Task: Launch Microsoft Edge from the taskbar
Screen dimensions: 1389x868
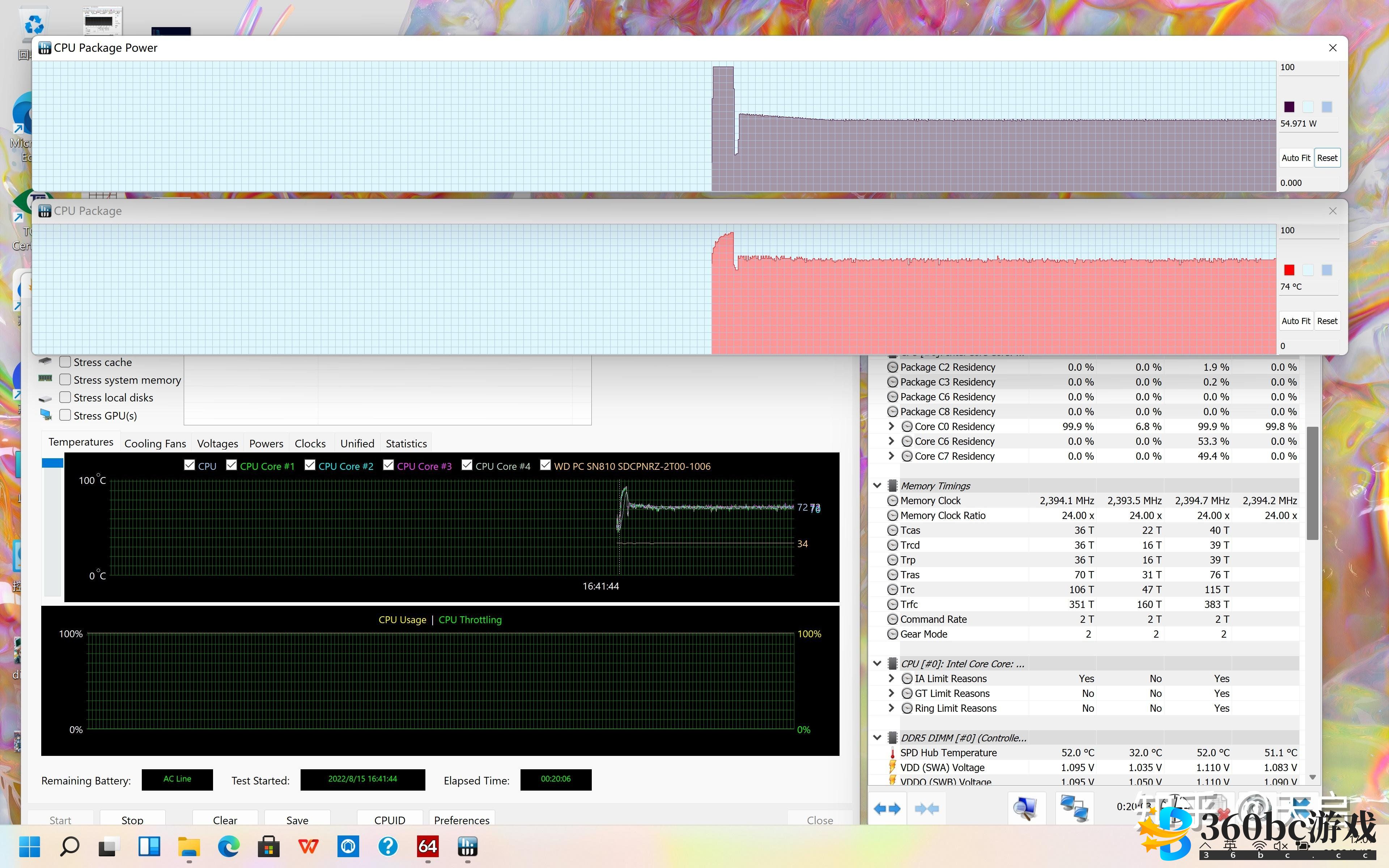Action: coord(229,846)
